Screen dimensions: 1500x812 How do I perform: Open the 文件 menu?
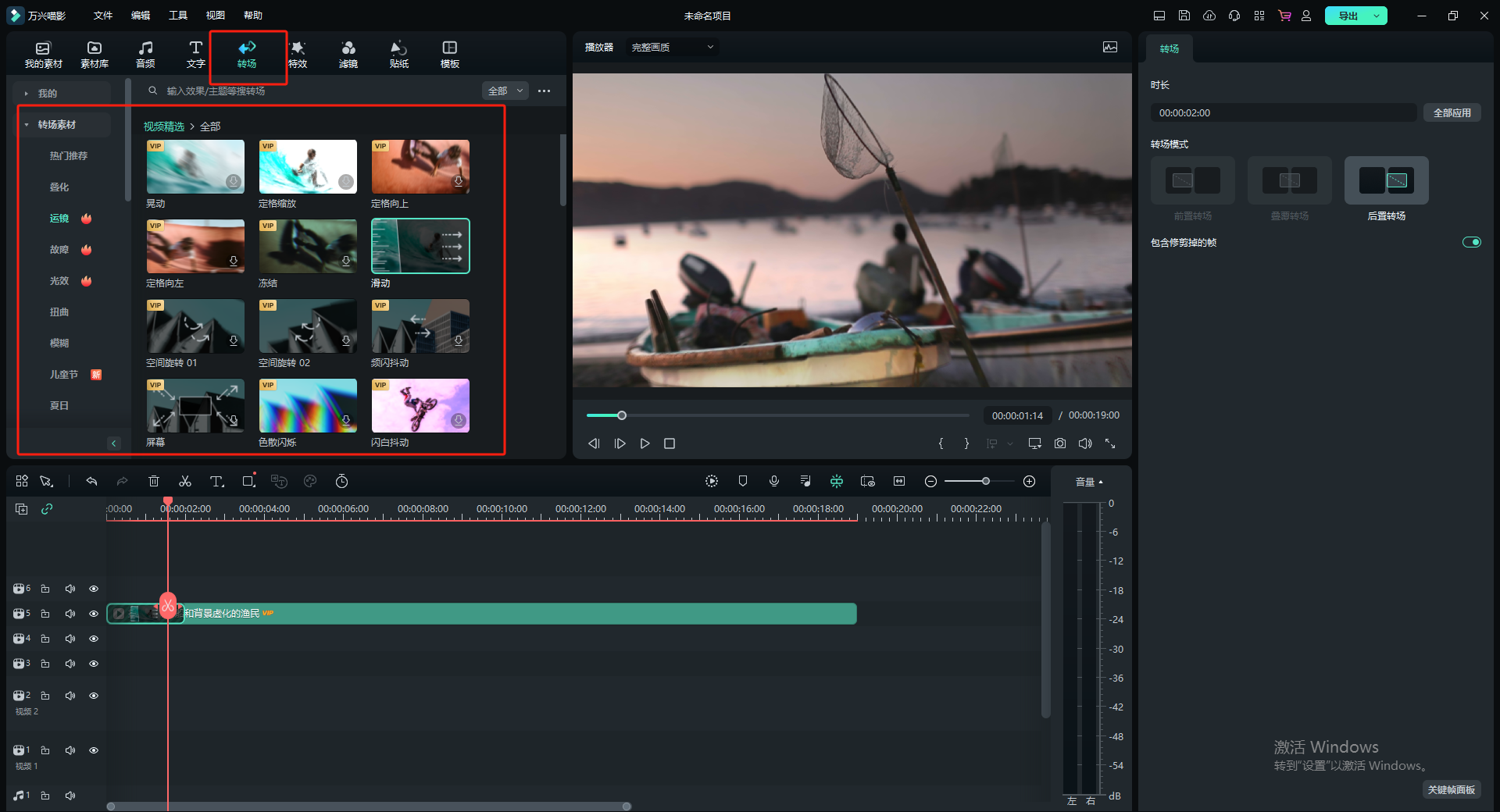tap(102, 16)
